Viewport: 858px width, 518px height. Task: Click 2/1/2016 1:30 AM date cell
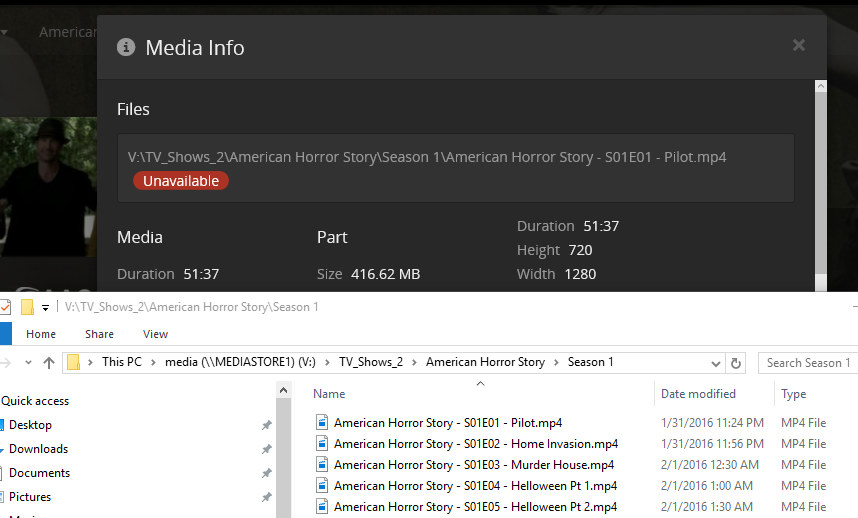coord(706,507)
